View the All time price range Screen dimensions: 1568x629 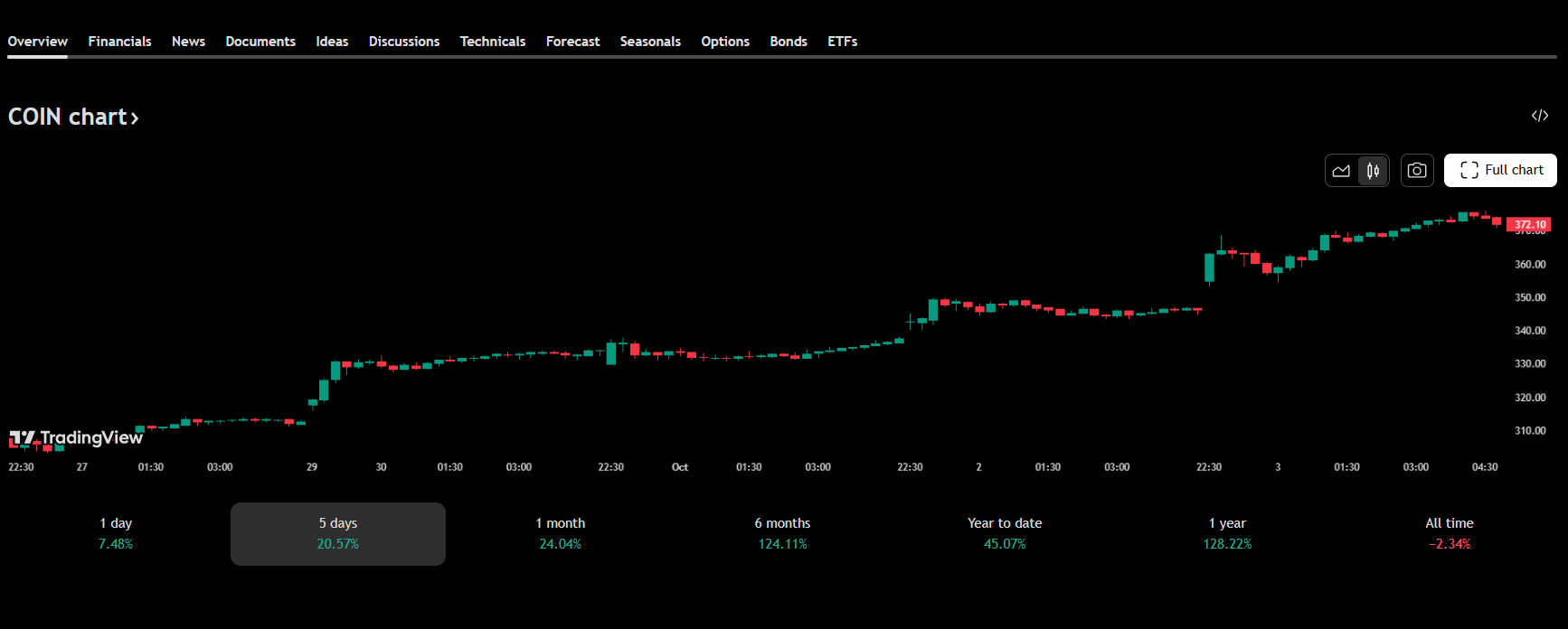(1449, 533)
